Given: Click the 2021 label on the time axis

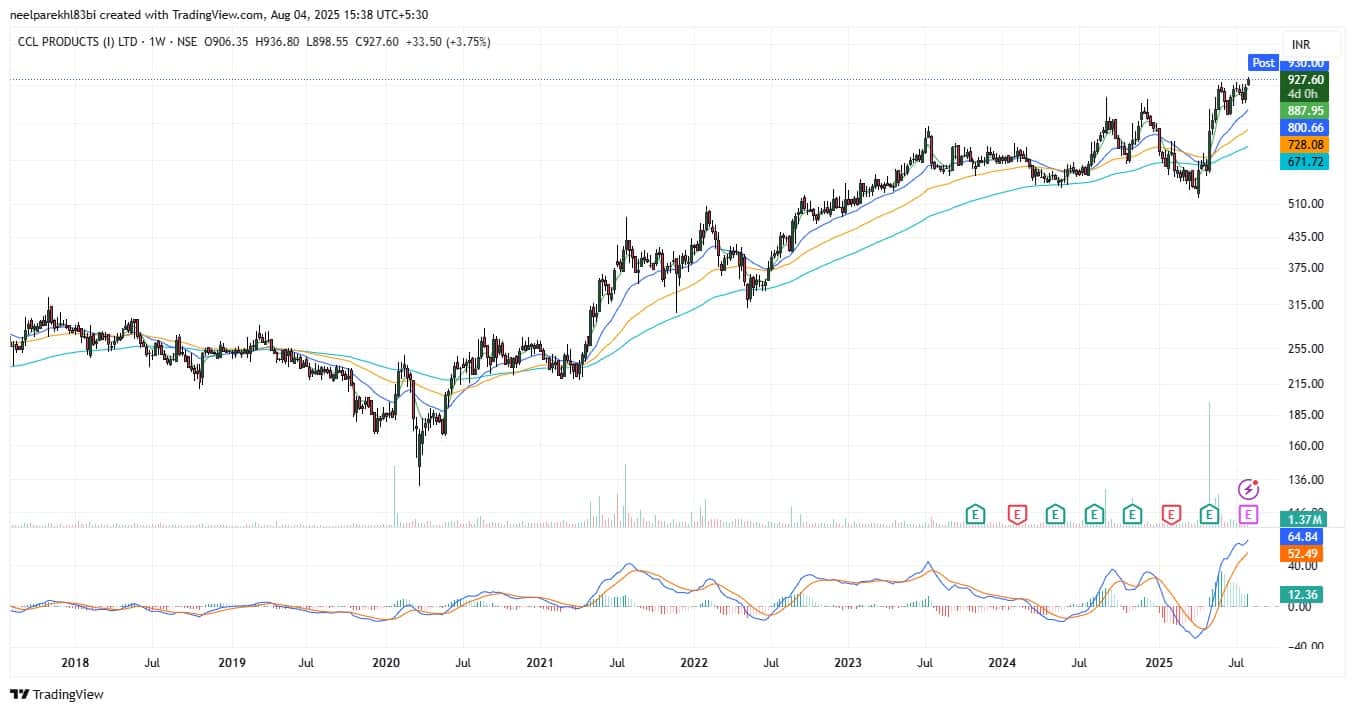Looking at the screenshot, I should pyautogui.click(x=540, y=662).
